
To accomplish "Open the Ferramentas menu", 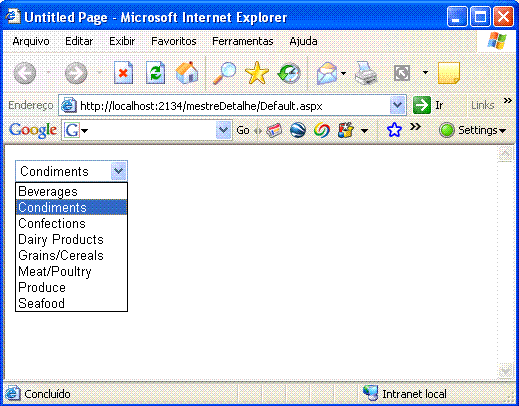I will pyautogui.click(x=243, y=41).
